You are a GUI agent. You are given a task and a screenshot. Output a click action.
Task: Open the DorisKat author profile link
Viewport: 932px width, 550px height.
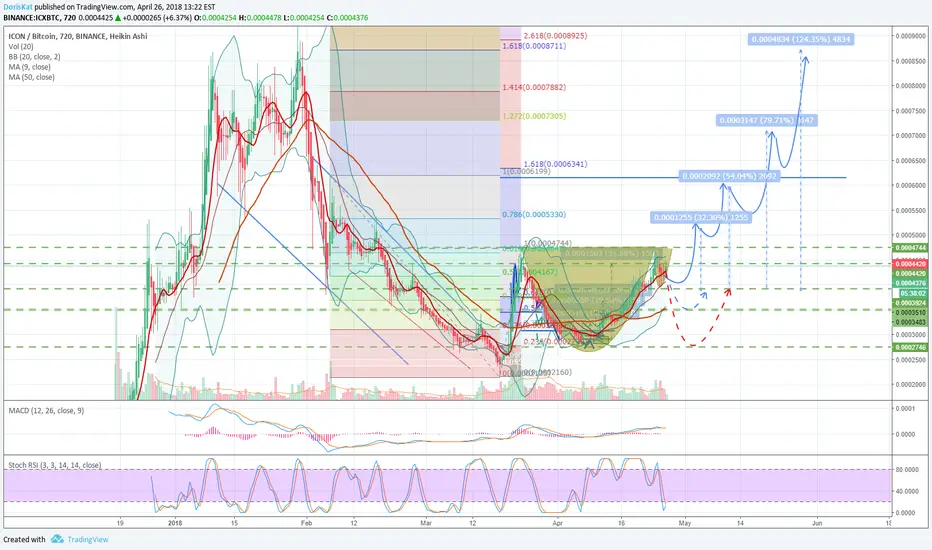point(18,7)
